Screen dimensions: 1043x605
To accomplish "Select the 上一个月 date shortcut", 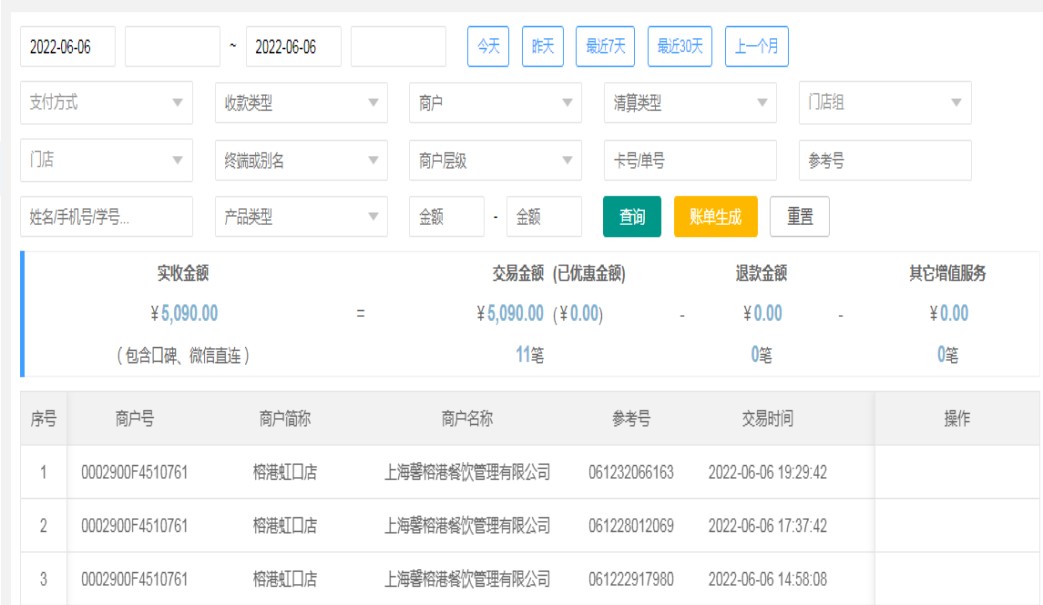I will (x=756, y=47).
